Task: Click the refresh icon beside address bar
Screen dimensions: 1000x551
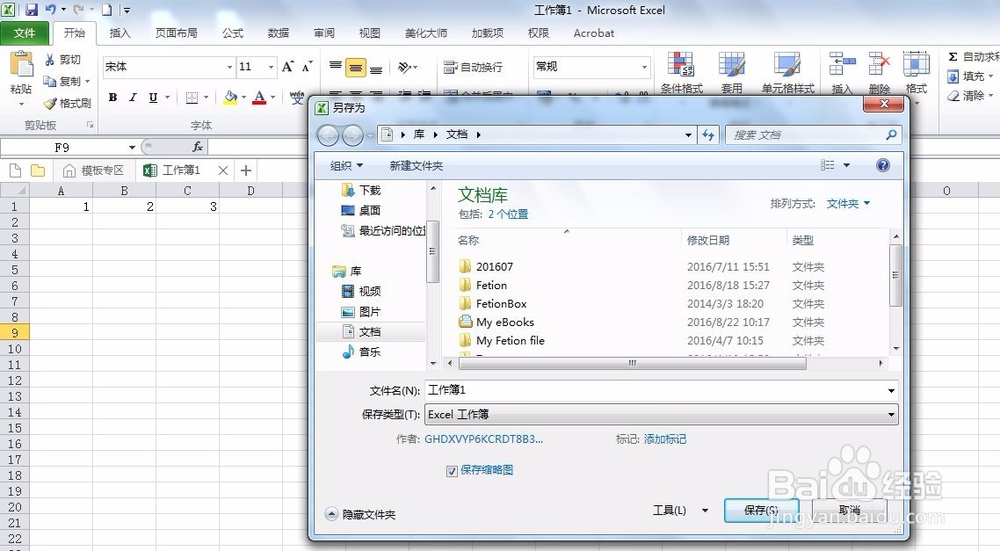Action: [708, 135]
